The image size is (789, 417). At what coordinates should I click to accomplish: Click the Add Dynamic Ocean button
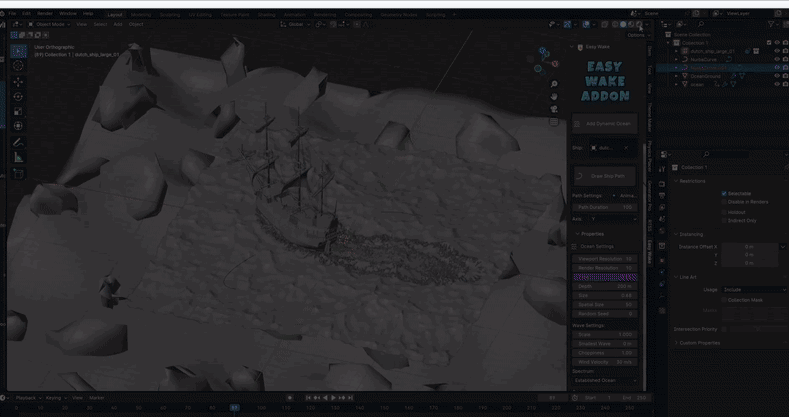click(x=605, y=124)
